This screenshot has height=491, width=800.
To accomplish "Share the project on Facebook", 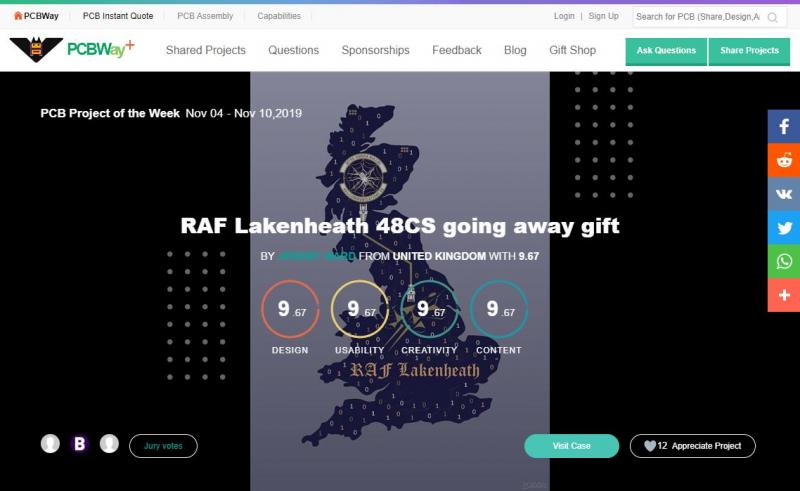I will click(x=784, y=126).
